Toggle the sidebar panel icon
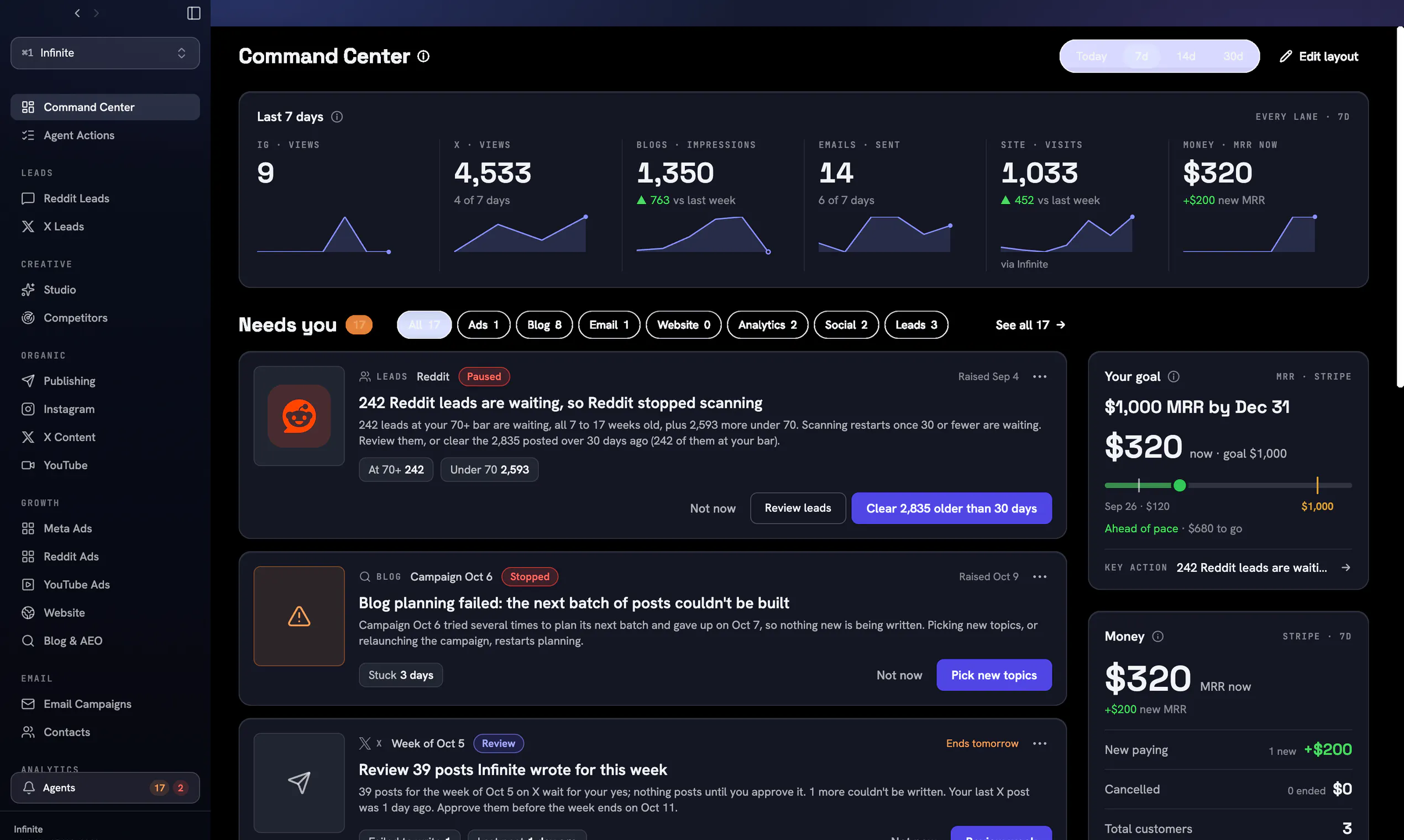 coord(193,13)
